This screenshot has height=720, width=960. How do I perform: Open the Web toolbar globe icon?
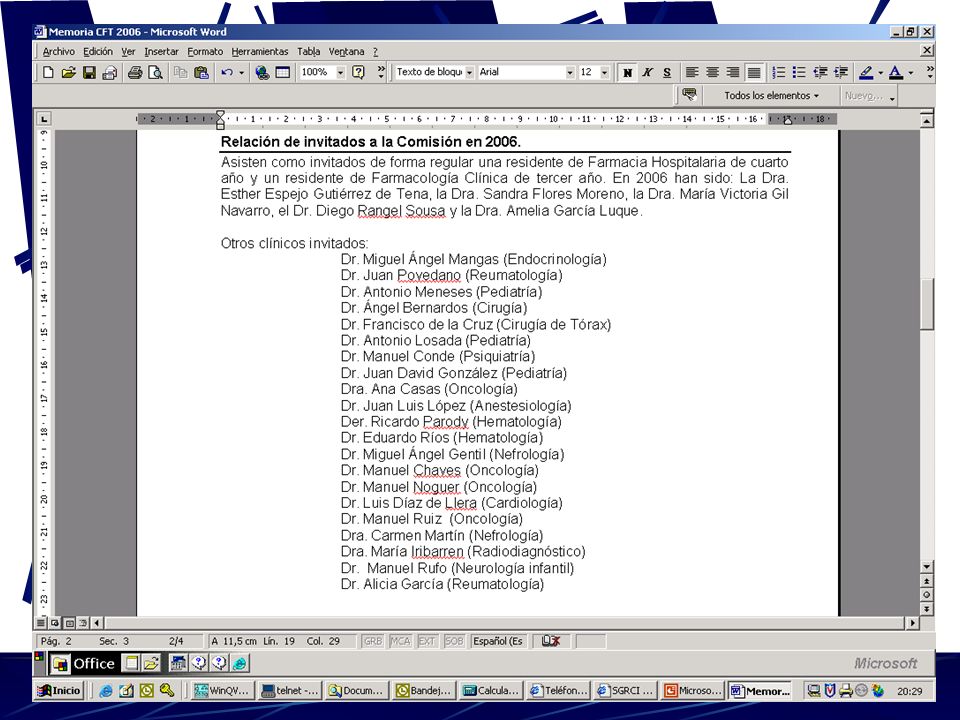pyautogui.click(x=262, y=73)
